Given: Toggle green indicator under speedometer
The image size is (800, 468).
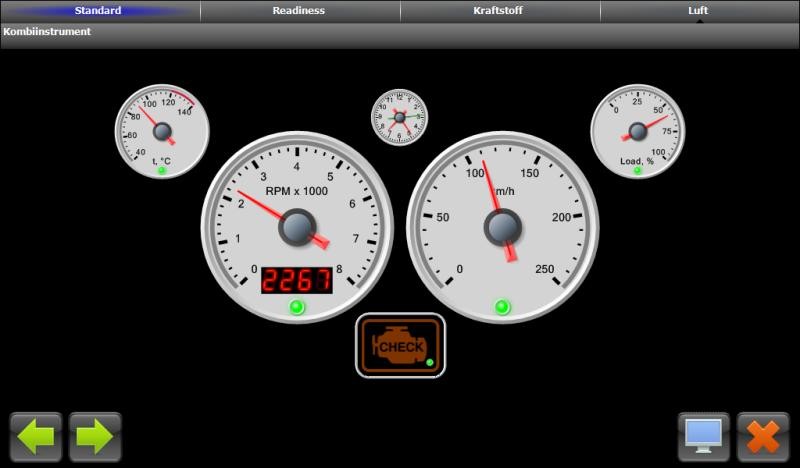Looking at the screenshot, I should tap(502, 307).
